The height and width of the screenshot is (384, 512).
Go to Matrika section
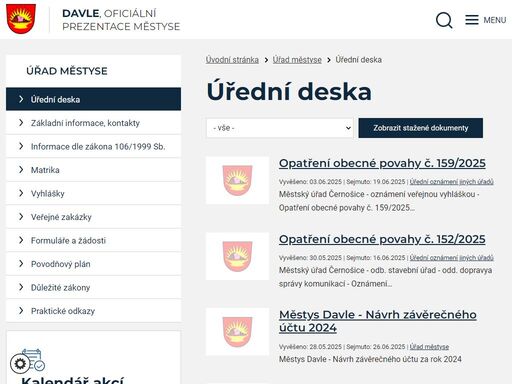click(93, 170)
